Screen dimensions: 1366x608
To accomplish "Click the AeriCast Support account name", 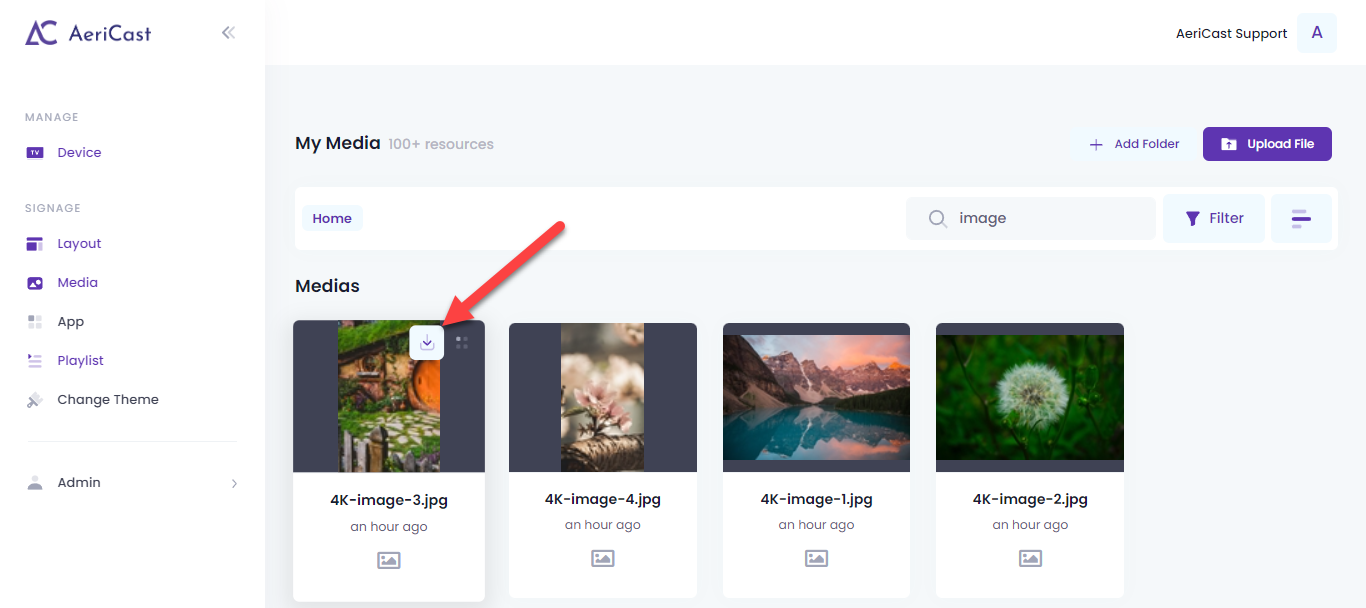I will click(x=1231, y=34).
